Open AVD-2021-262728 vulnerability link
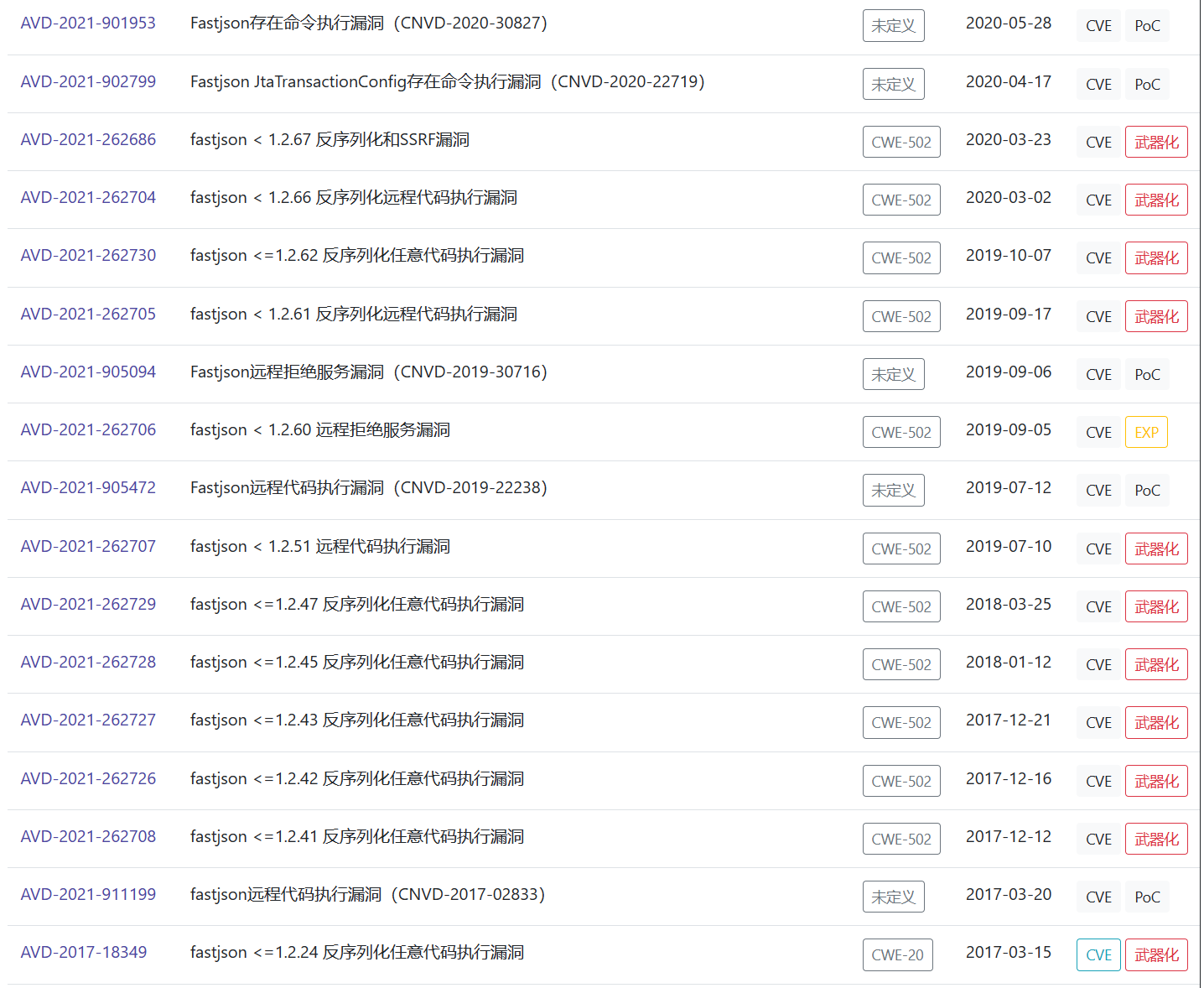This screenshot has width=1204, height=988. (88, 663)
